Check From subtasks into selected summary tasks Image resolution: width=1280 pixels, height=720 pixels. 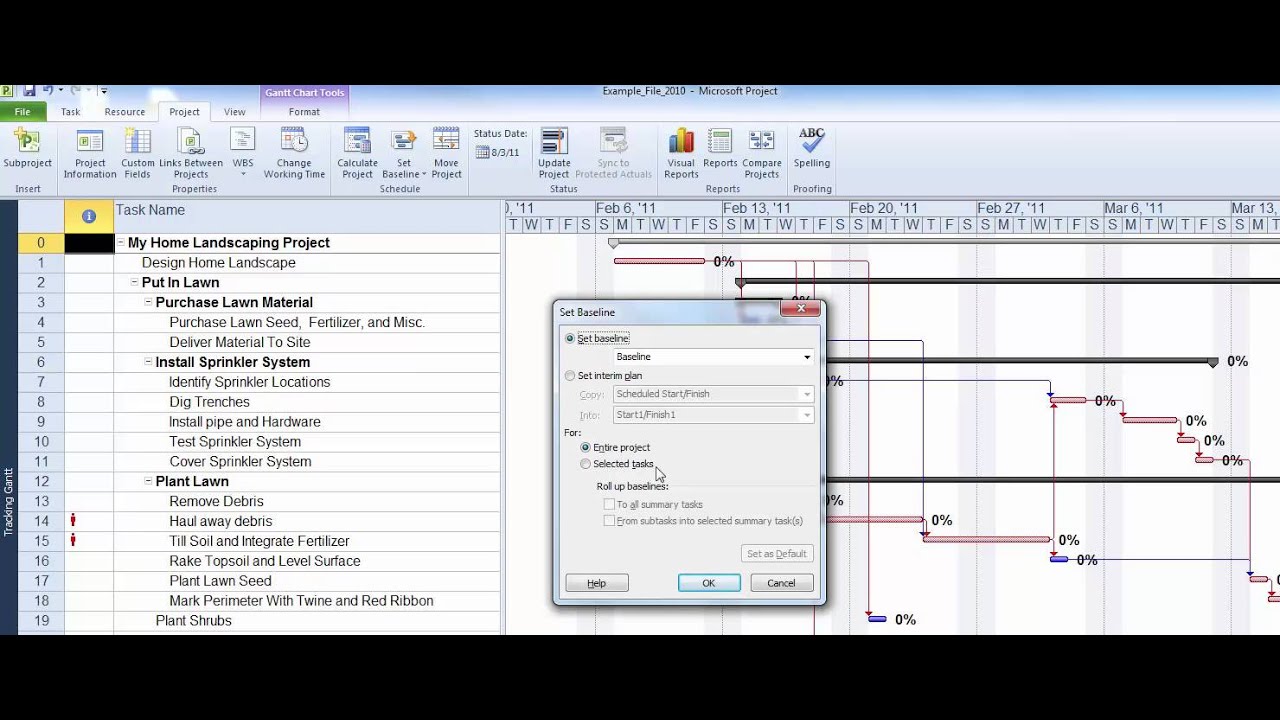point(609,521)
